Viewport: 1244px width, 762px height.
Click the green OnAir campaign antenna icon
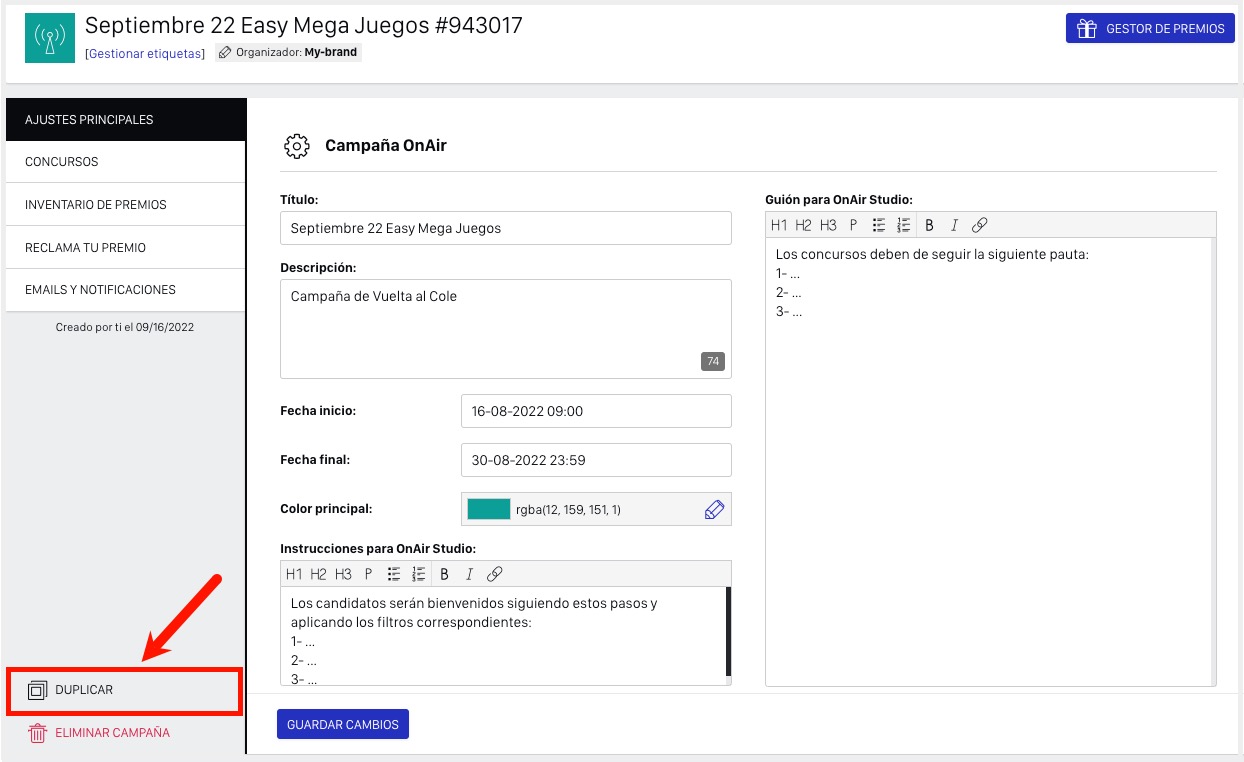pyautogui.click(x=50, y=38)
